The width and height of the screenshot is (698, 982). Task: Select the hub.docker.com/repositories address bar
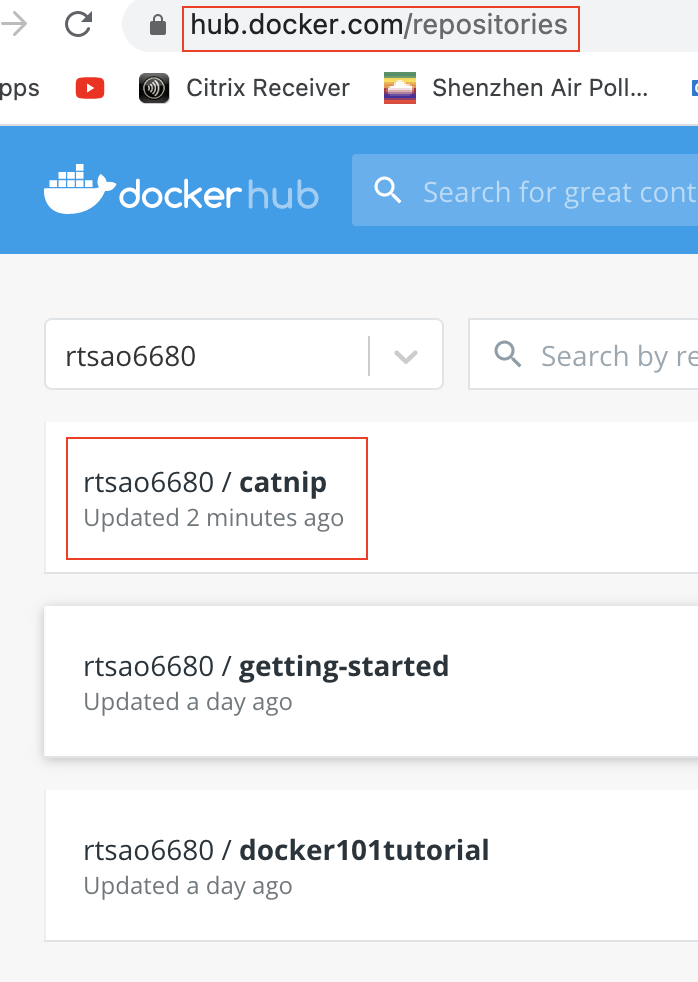click(380, 26)
